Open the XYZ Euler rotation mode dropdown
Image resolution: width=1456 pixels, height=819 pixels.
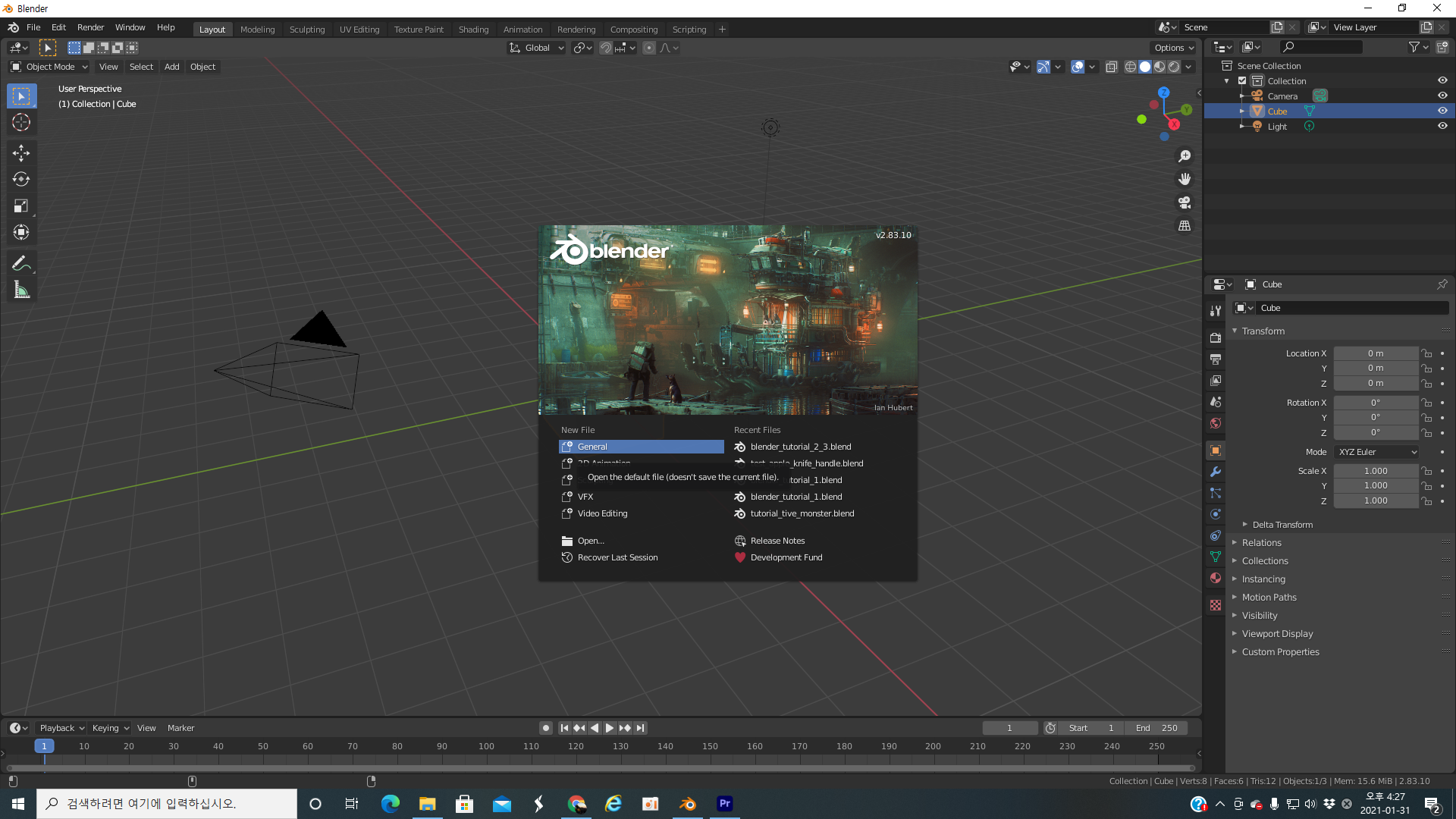click(x=1376, y=452)
